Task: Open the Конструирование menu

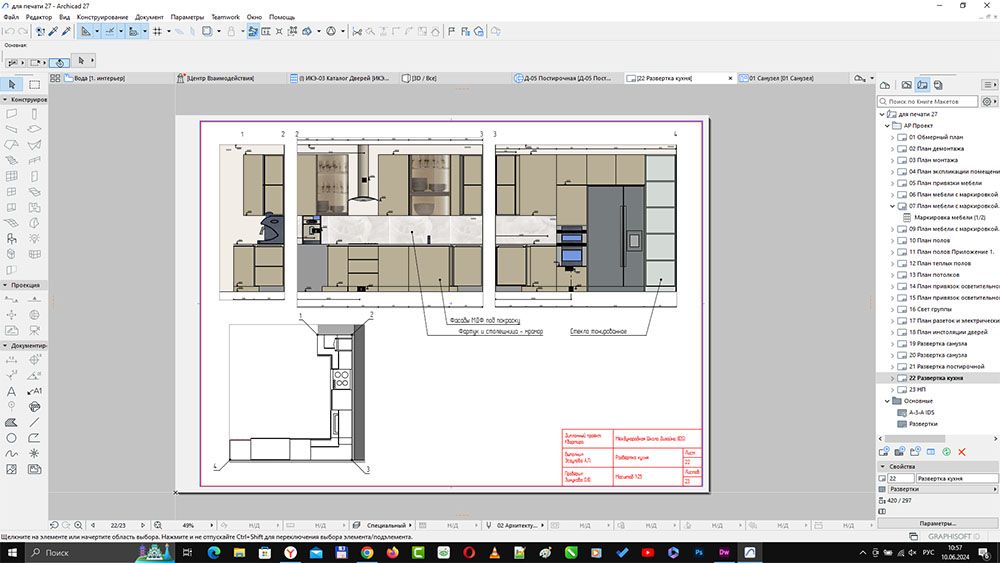Action: click(102, 17)
